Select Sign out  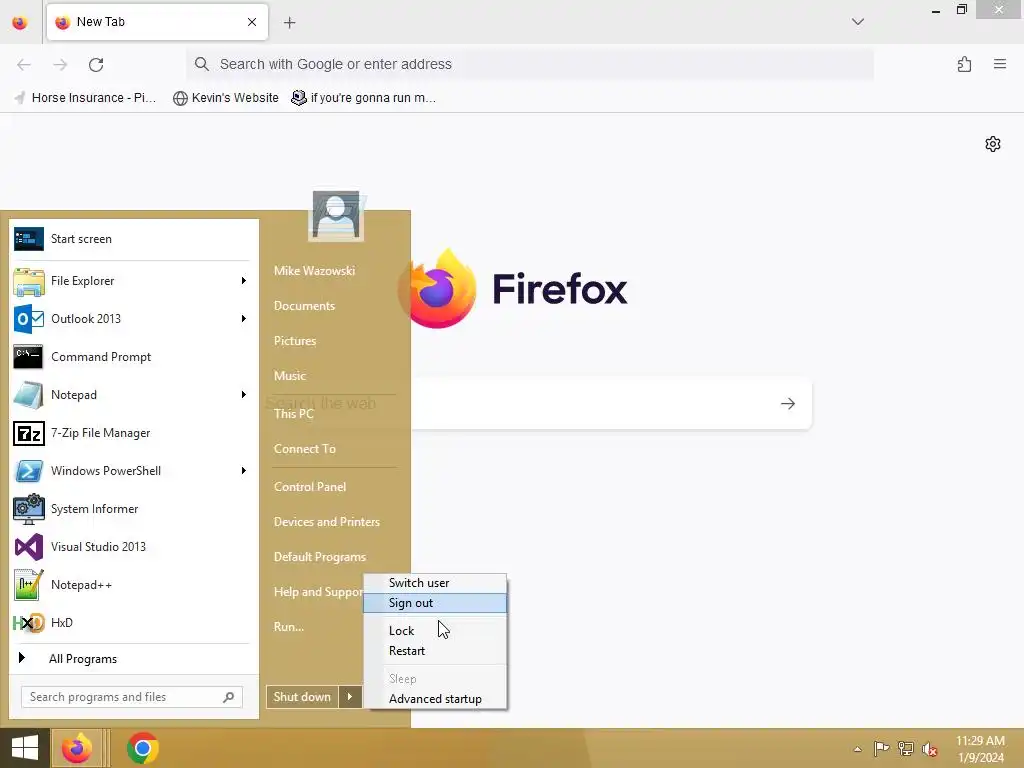click(x=435, y=603)
